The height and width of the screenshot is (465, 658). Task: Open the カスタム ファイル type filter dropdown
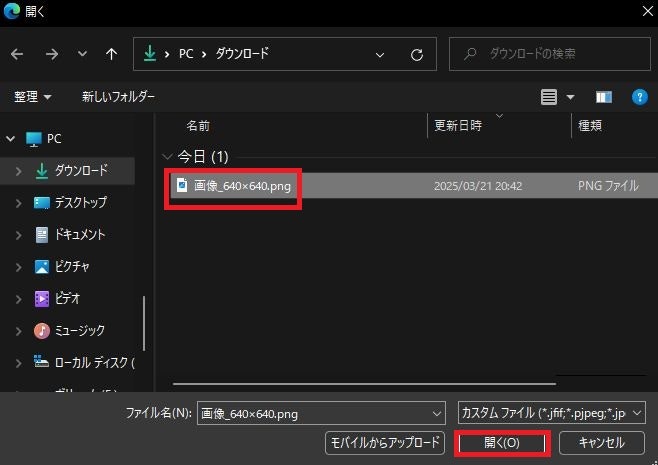tap(552, 413)
